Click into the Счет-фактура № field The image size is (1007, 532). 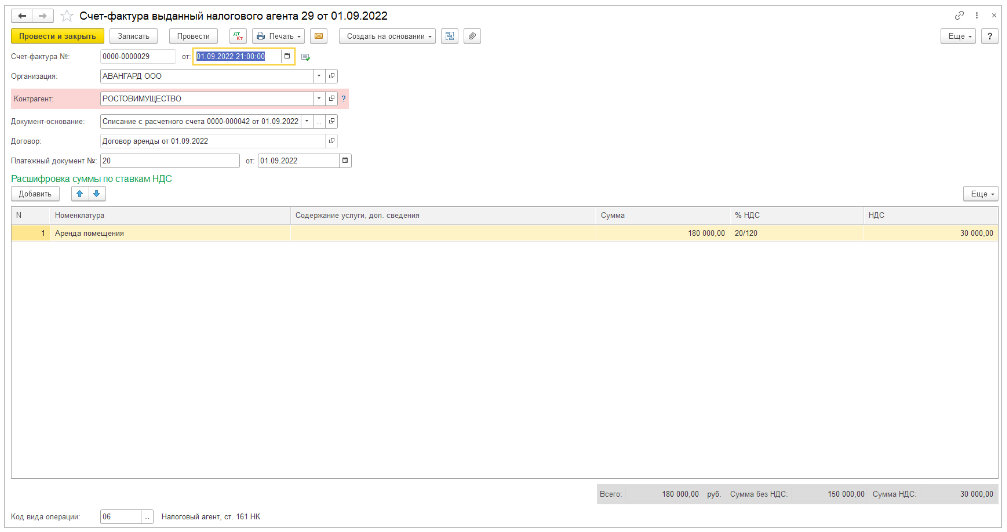137,57
